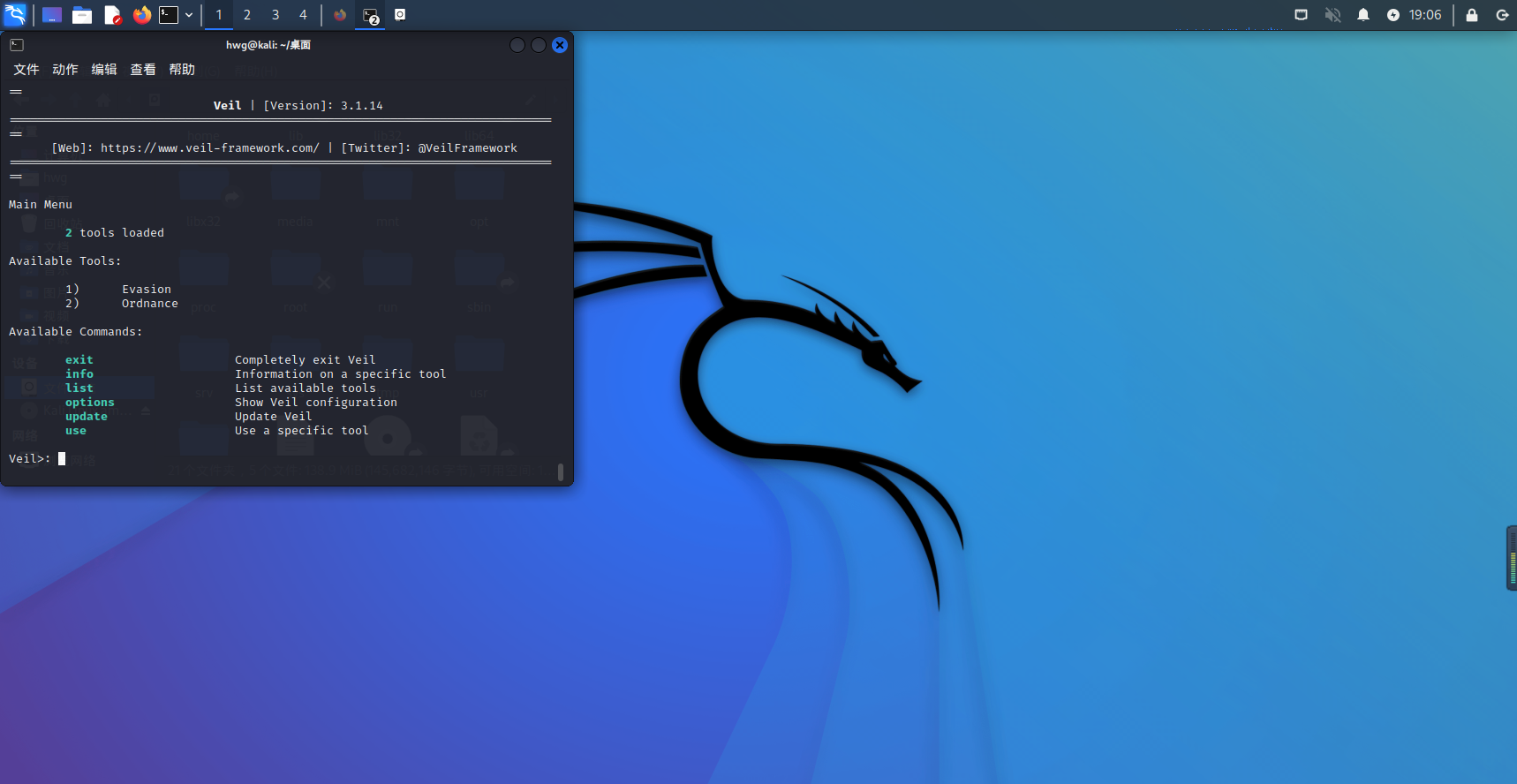The image size is (1517, 784).
Task: Switch to workspace 2
Action: click(x=247, y=15)
